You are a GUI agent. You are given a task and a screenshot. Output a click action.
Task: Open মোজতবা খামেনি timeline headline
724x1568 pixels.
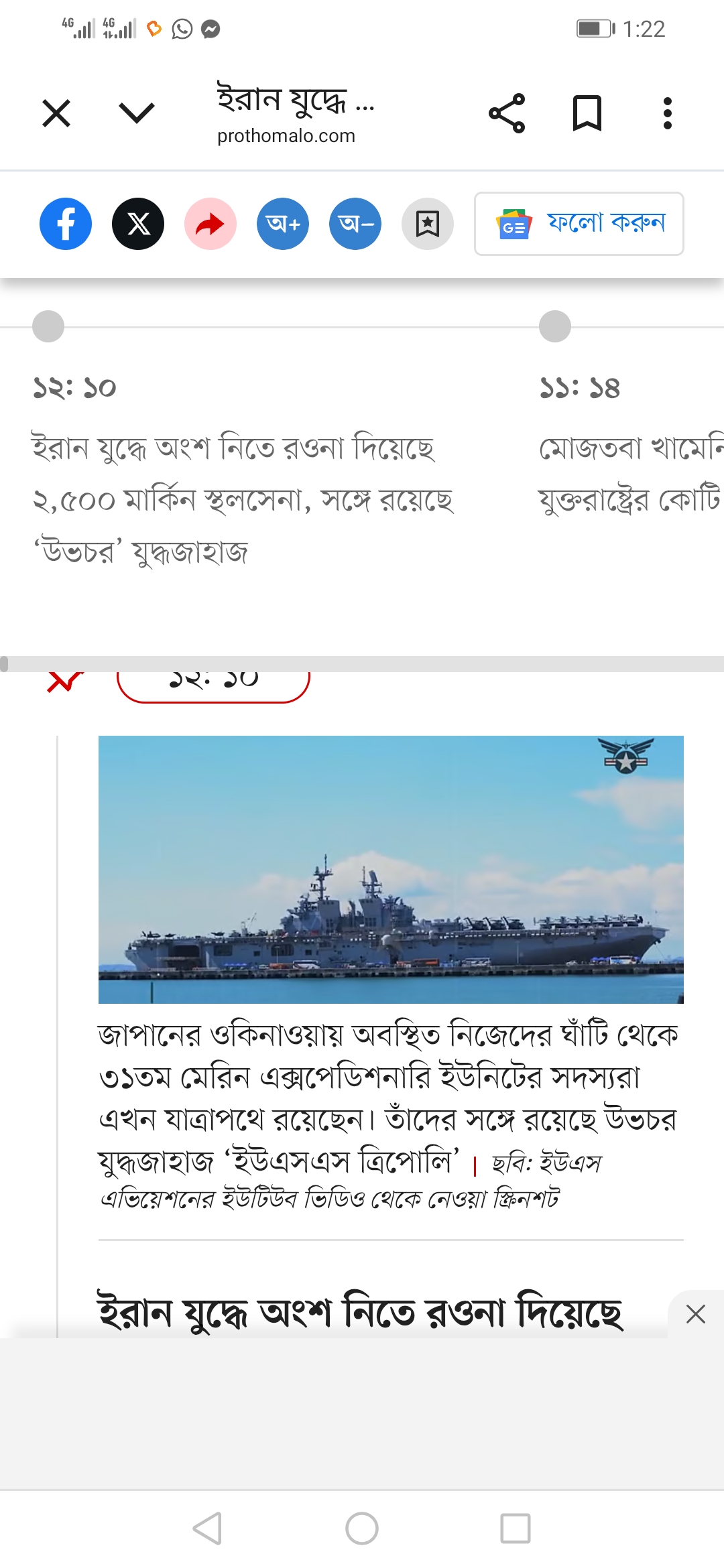631,474
